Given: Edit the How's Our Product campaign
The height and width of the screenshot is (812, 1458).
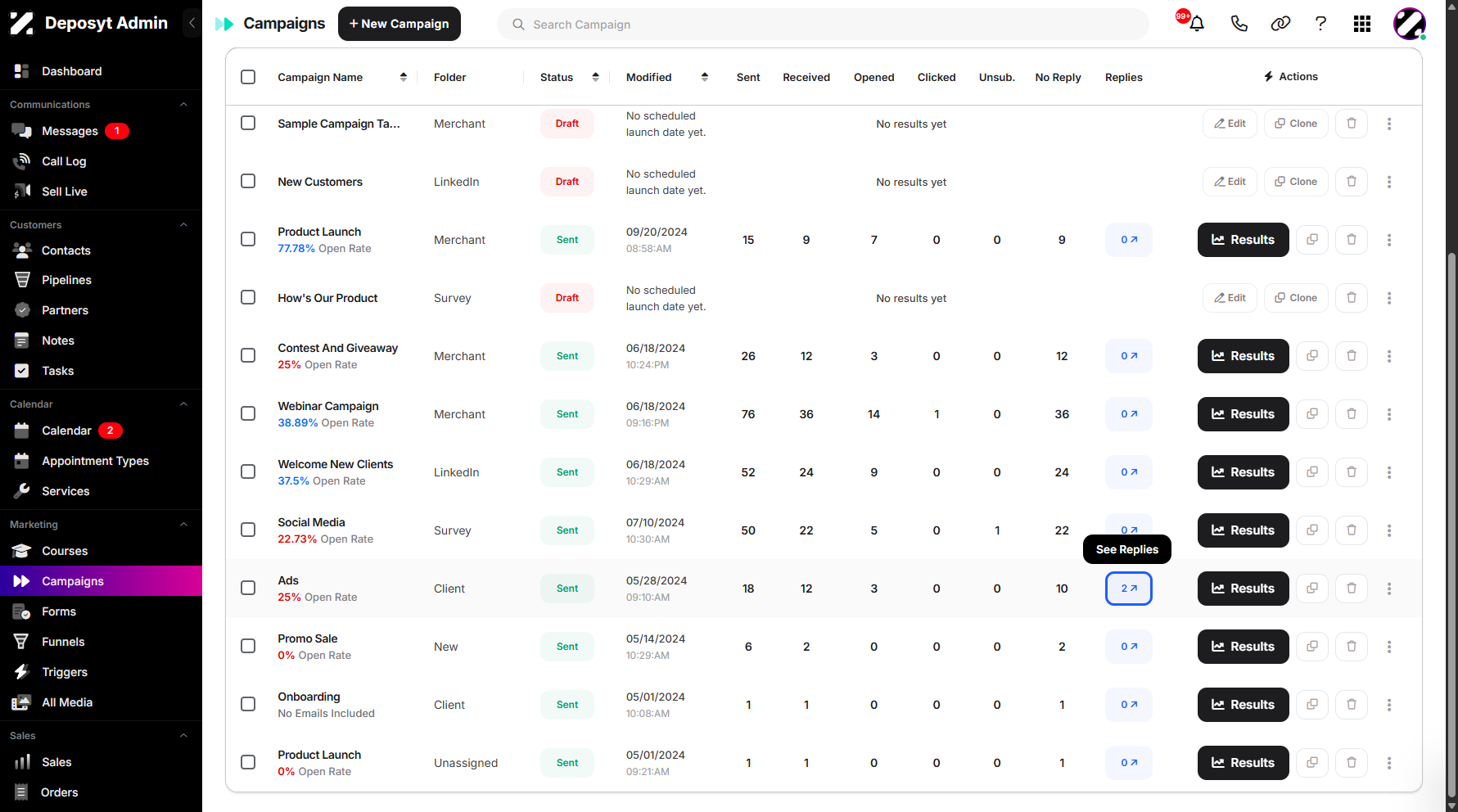Looking at the screenshot, I should pos(1230,298).
